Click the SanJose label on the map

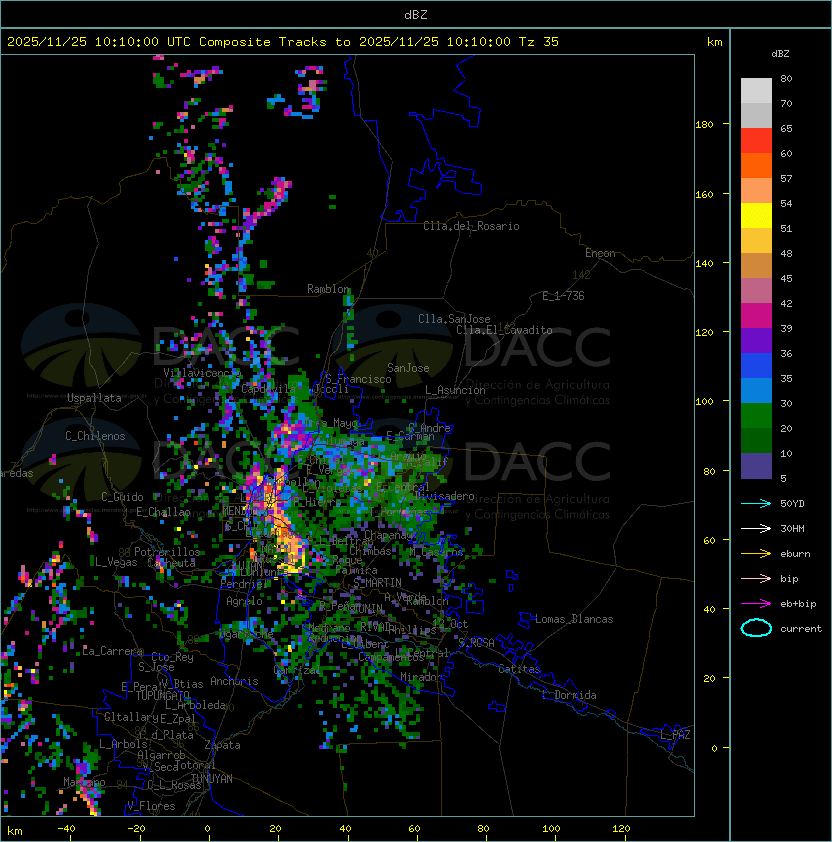click(408, 368)
